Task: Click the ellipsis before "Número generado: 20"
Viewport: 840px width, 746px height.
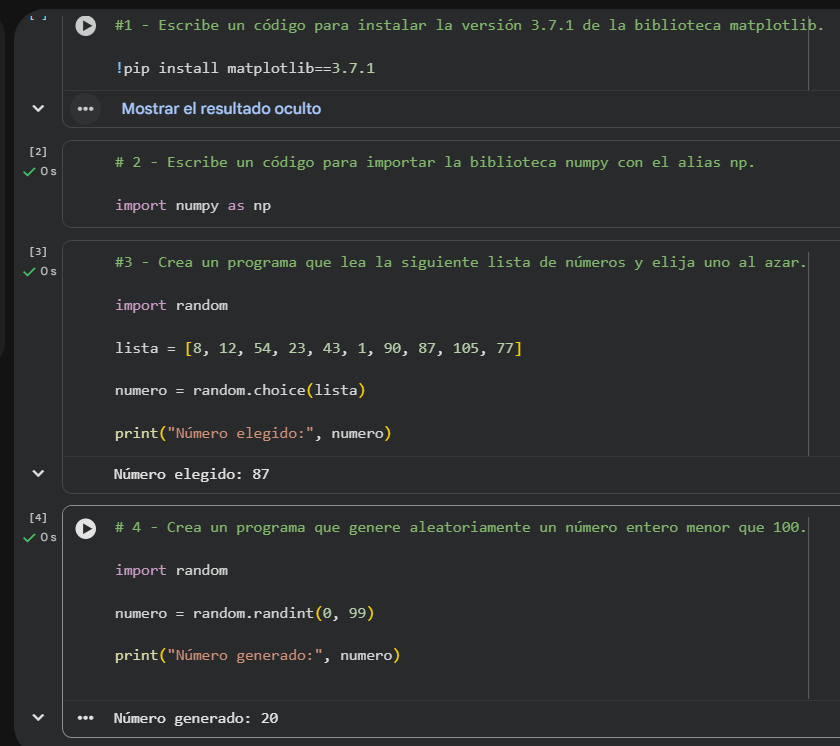Action: 85,717
